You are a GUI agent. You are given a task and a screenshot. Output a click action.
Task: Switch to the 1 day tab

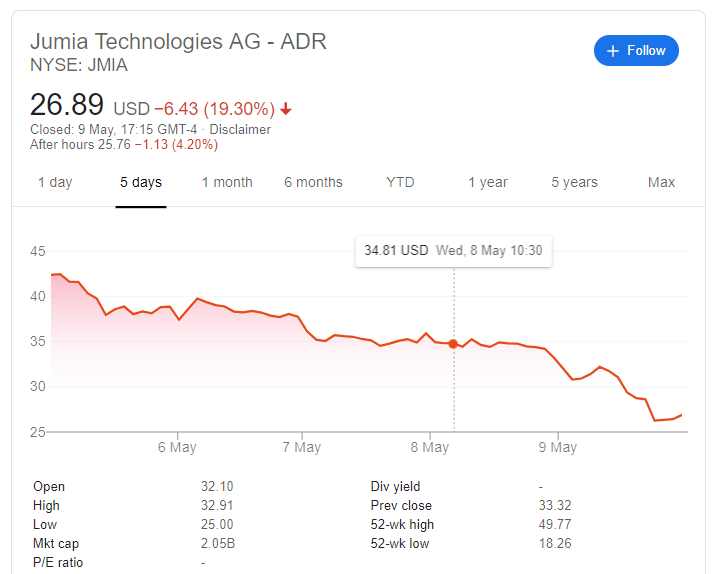tap(55, 182)
